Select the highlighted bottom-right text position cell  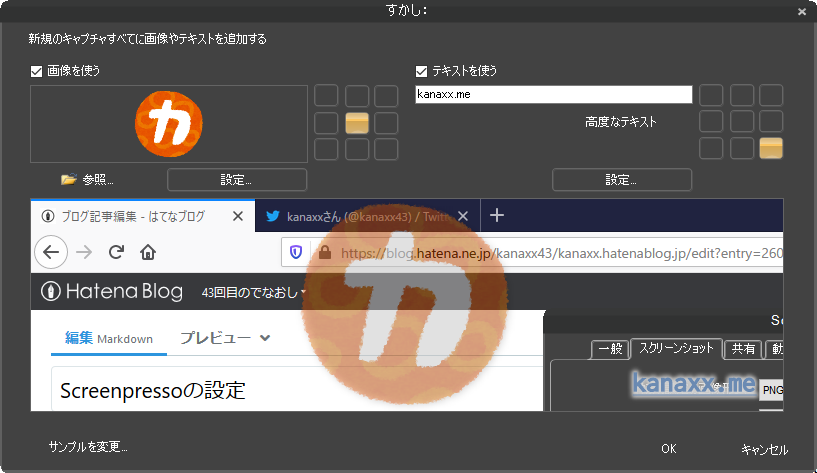tap(771, 148)
